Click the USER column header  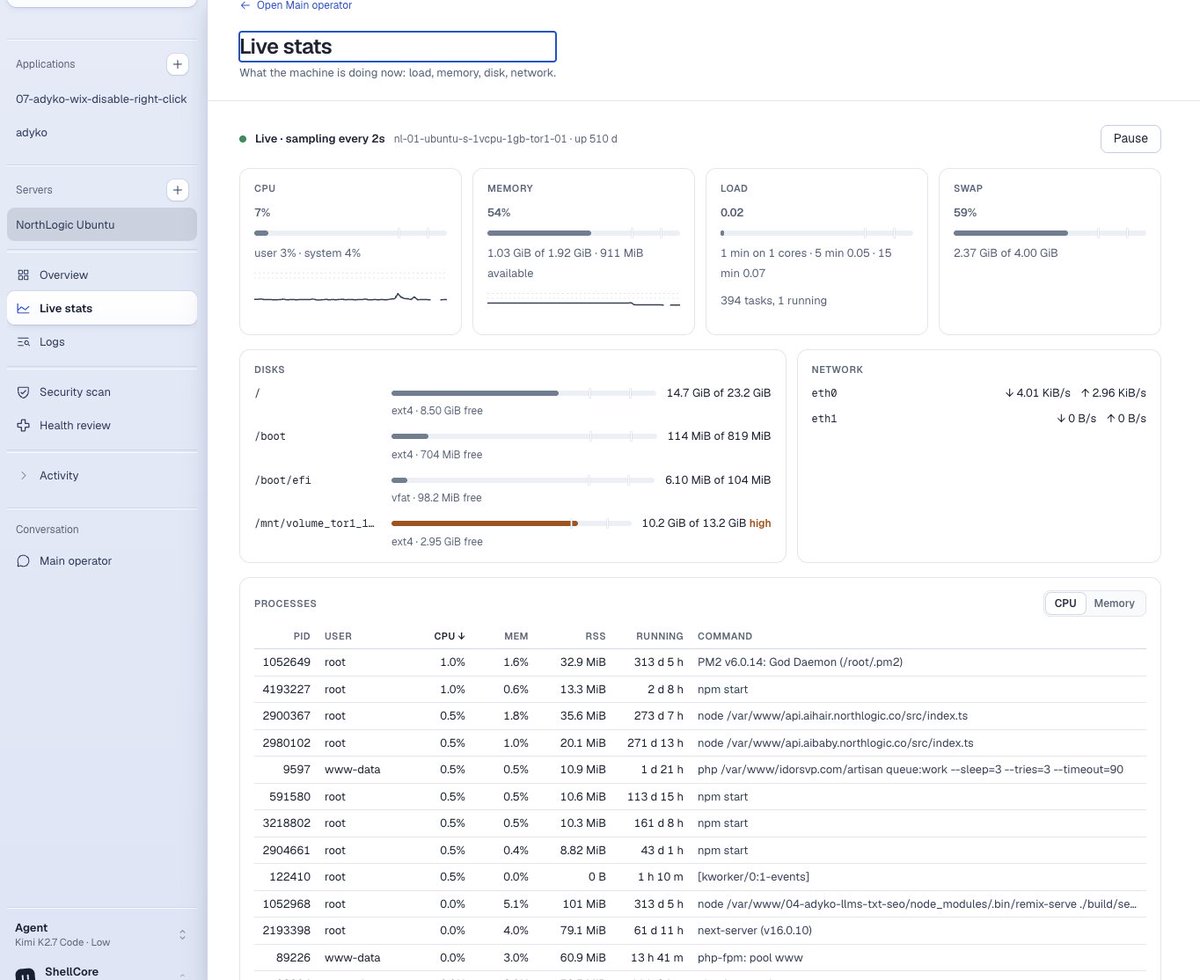point(338,636)
